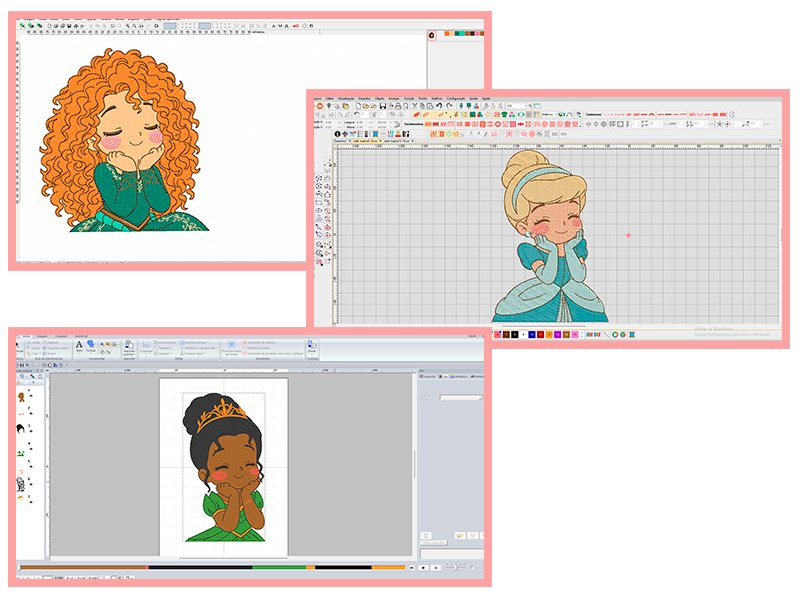This screenshot has height=600, width=800.
Task: Click the green segment of stitch timeline
Action: 280,567
